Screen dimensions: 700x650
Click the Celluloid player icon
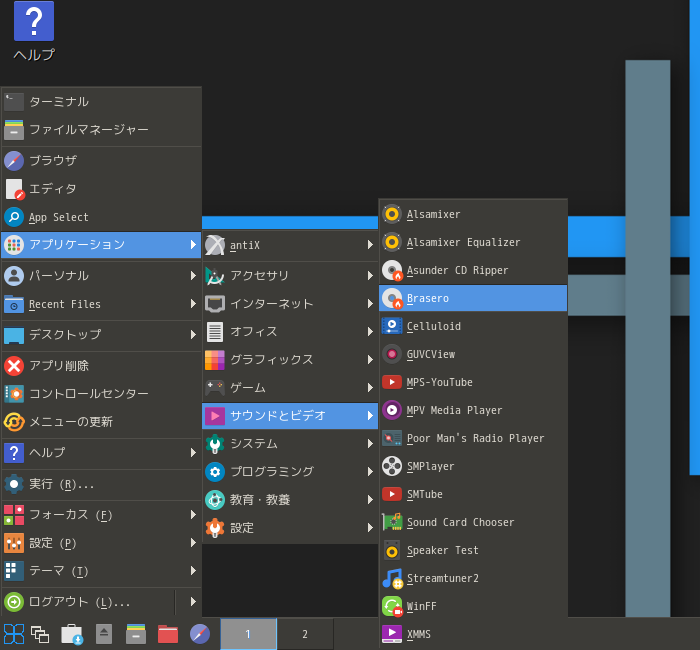(x=392, y=326)
